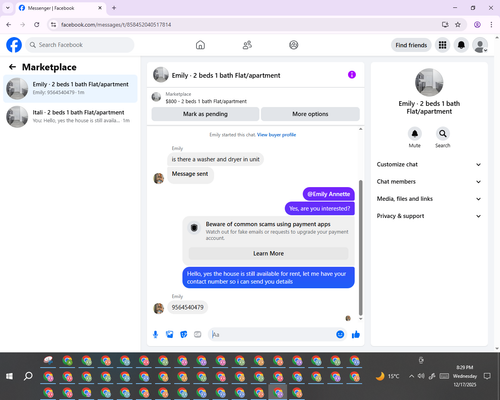Click the Search Facebook field
The width and height of the screenshot is (500, 400).
point(80,45)
